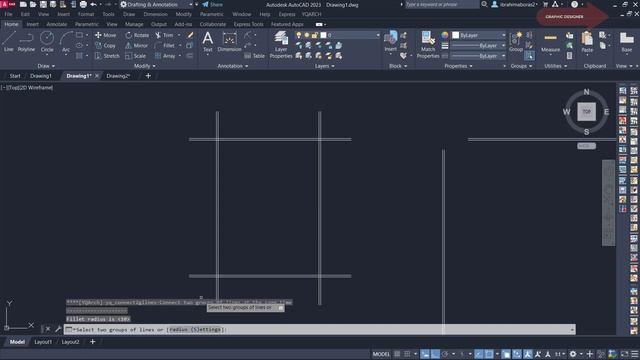Click the Save icon in quick access toolbar
The height and width of the screenshot is (360, 640).
tap(43, 4)
